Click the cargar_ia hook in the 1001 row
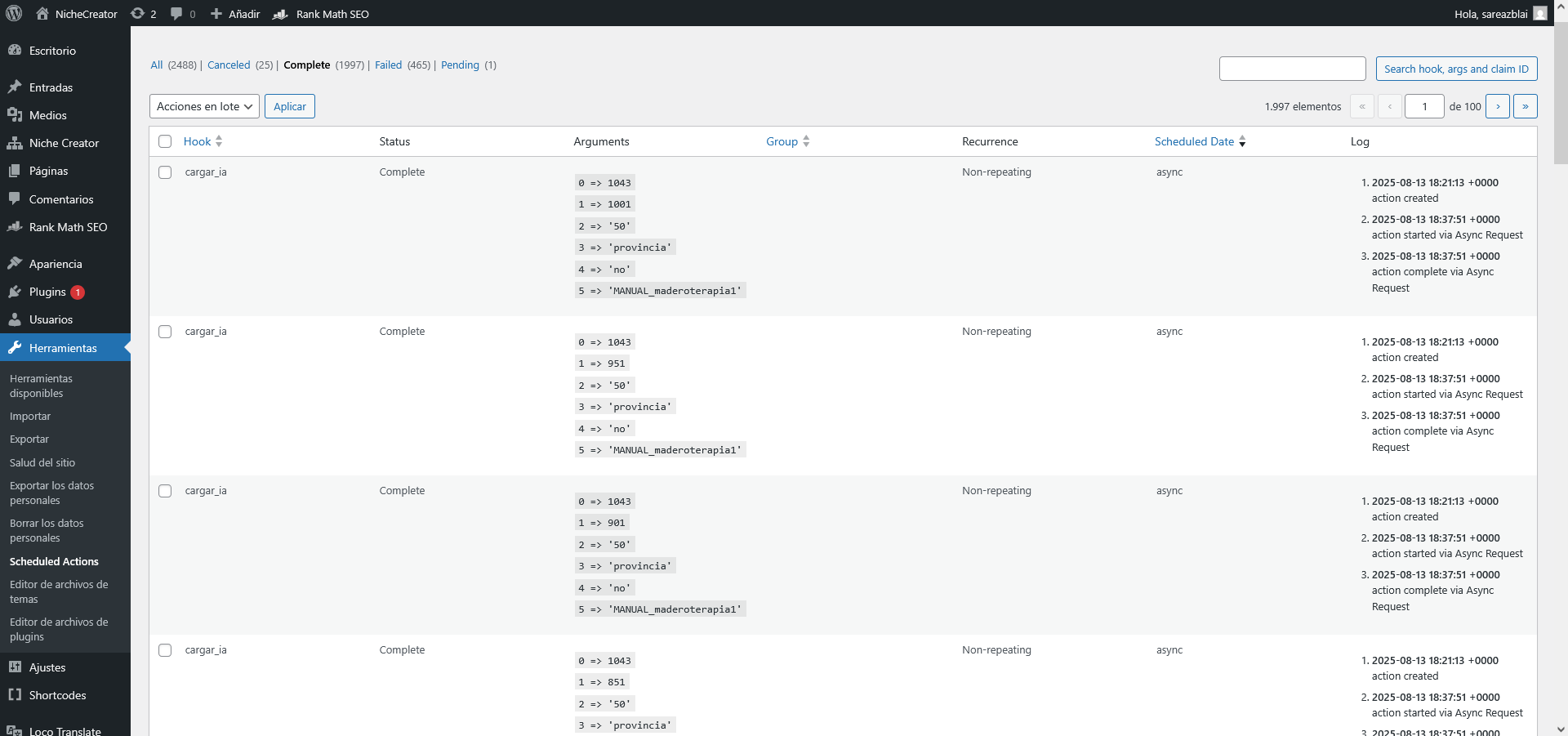 206,172
